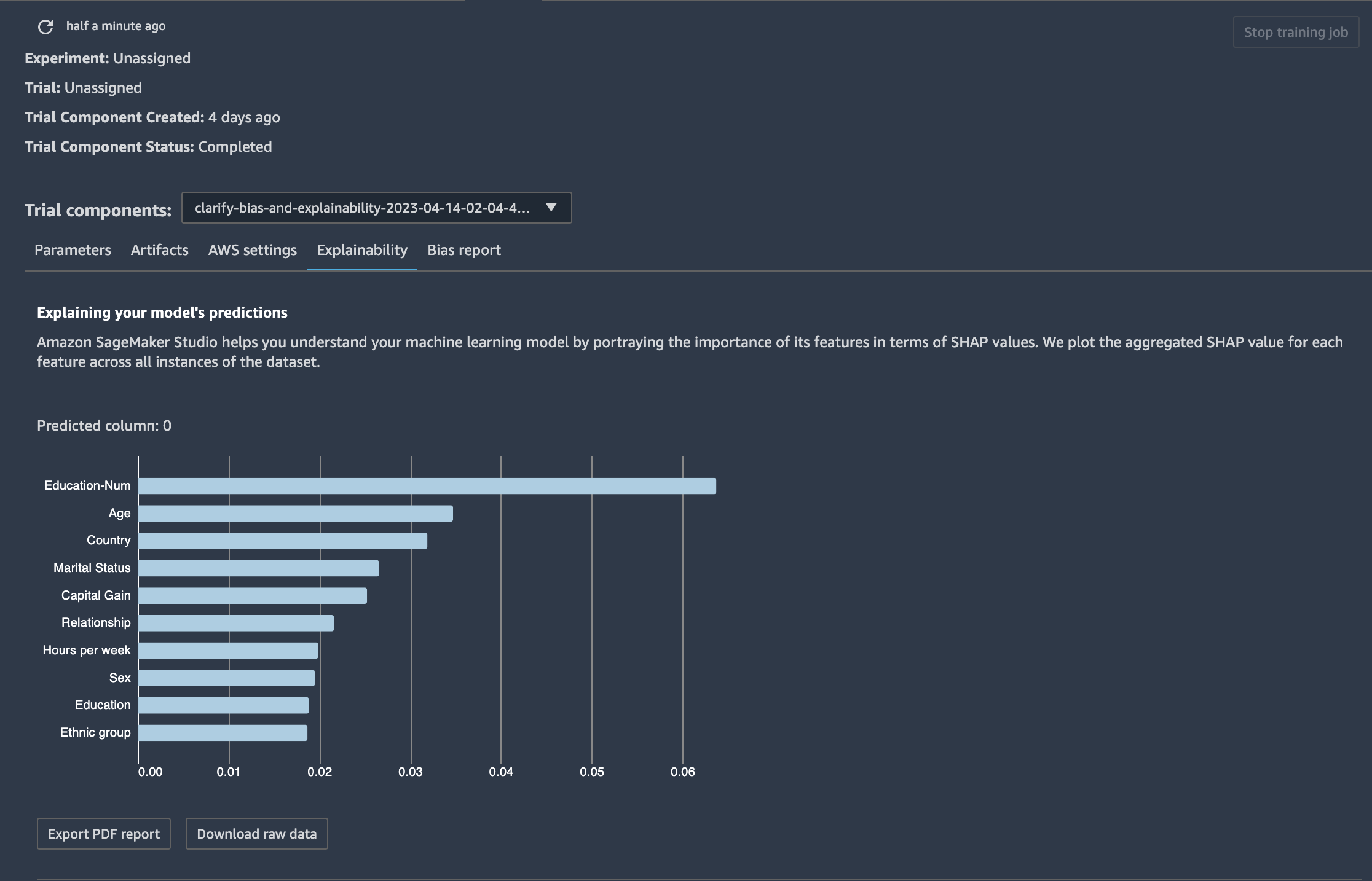Open the Artifacts tab
1372x881 pixels.
point(160,250)
